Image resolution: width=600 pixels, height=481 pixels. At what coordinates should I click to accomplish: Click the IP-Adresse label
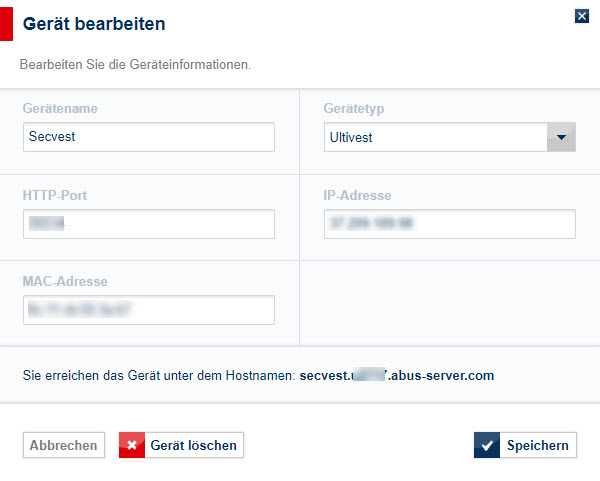[x=357, y=195]
